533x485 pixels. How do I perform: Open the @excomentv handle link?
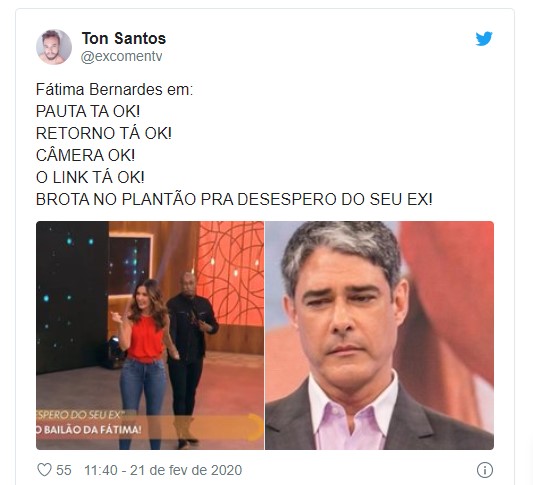tap(121, 56)
